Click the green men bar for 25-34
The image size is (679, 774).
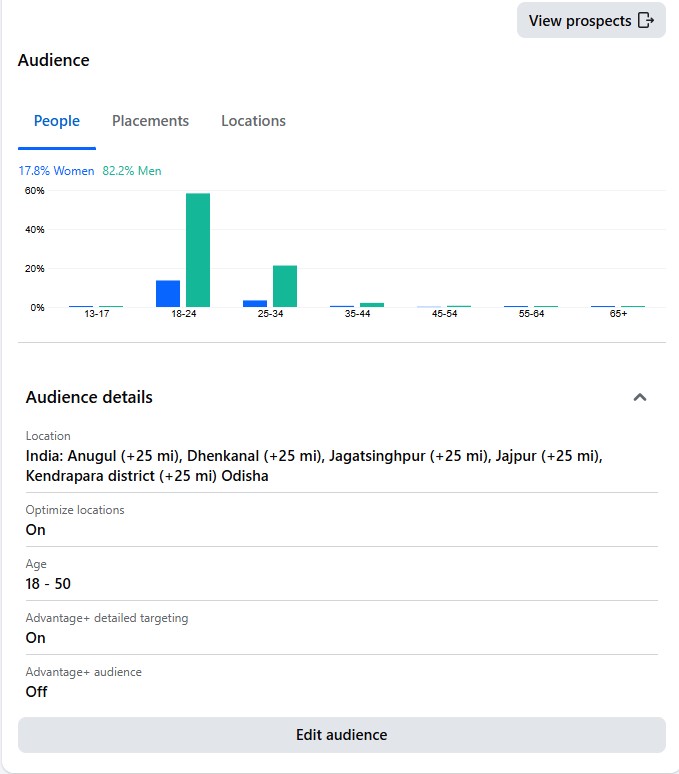pos(285,286)
